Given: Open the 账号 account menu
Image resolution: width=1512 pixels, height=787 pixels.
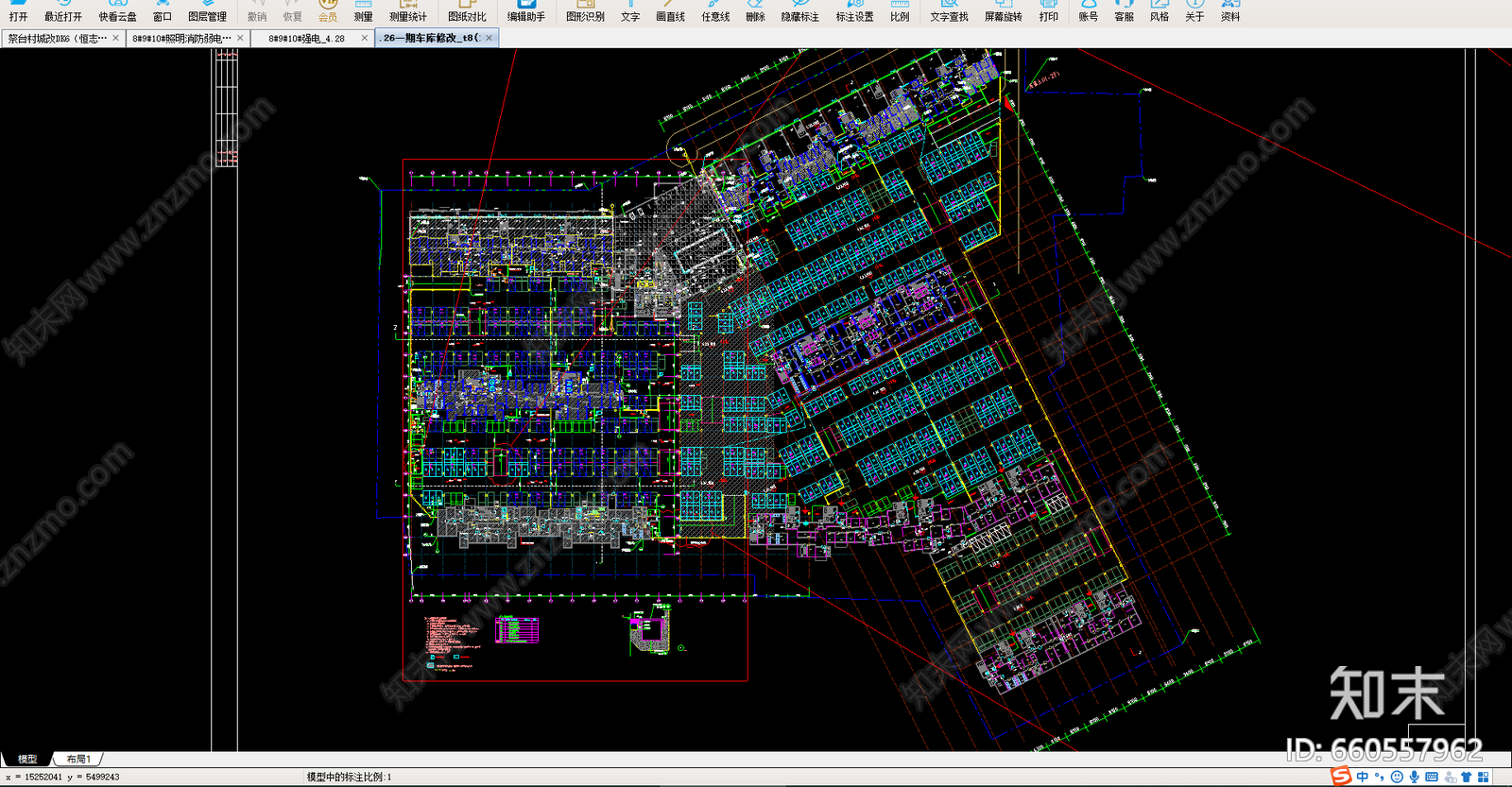Looking at the screenshot, I should 1089,11.
